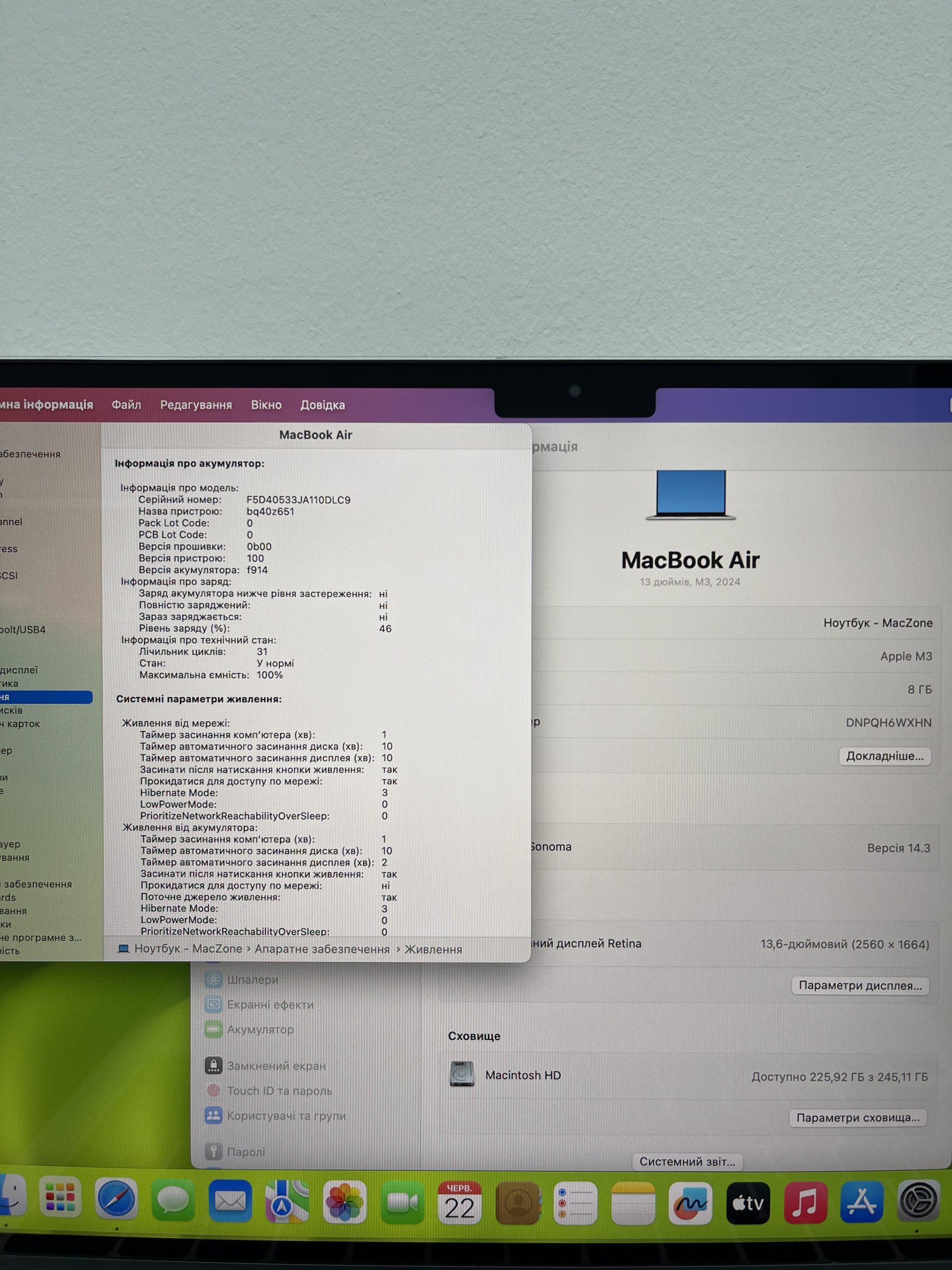Open Mail app in the Dock
The width and height of the screenshot is (952, 1270).
click(230, 1200)
